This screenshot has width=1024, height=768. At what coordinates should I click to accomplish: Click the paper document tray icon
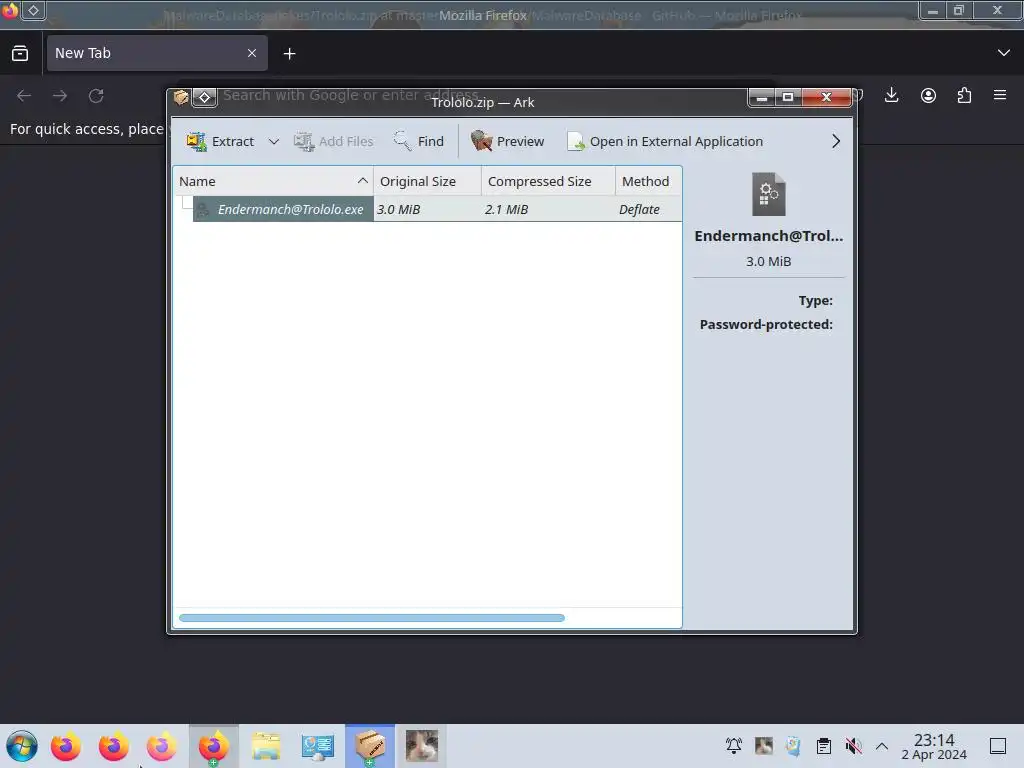tap(793, 746)
